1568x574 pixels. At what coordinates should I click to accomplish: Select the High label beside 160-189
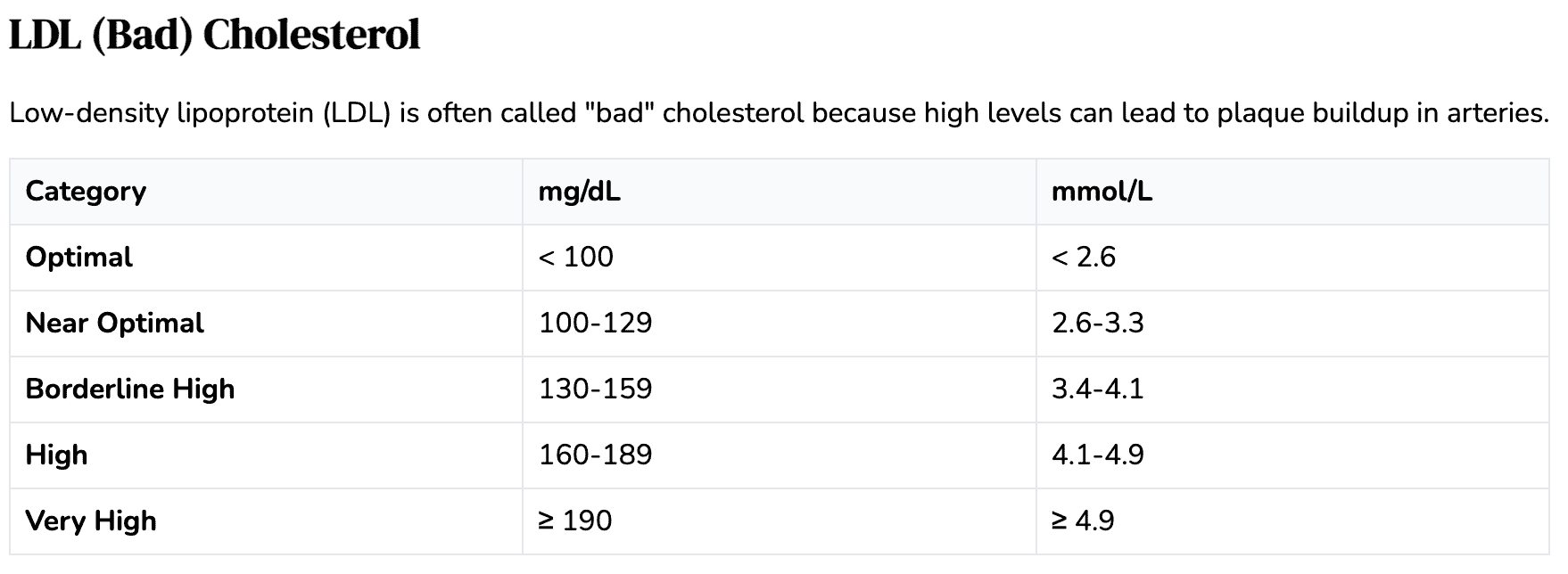click(57, 455)
